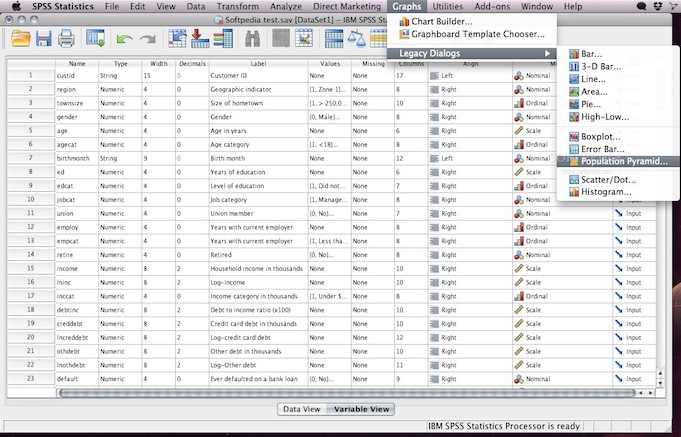Click the 'townsize' variable name cell

[77, 103]
